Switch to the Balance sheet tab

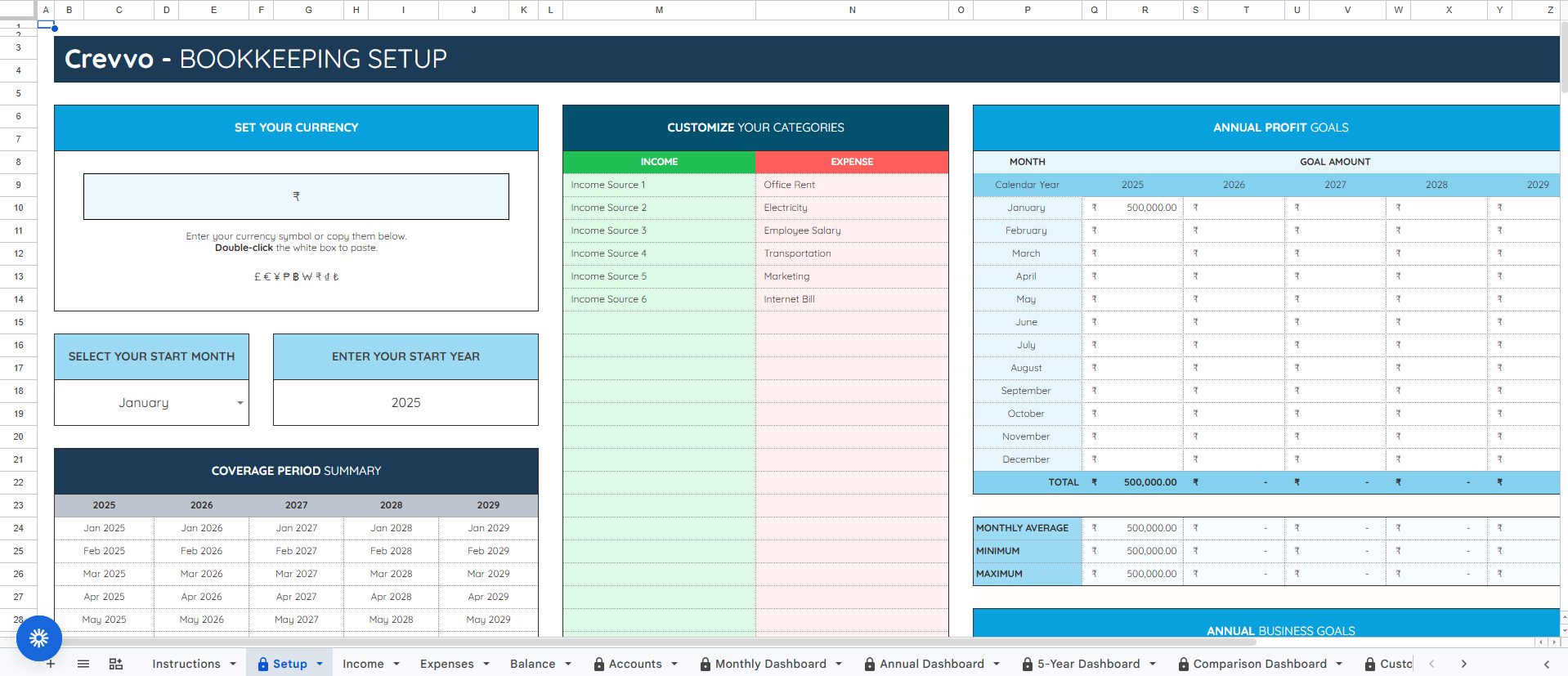coord(533,664)
